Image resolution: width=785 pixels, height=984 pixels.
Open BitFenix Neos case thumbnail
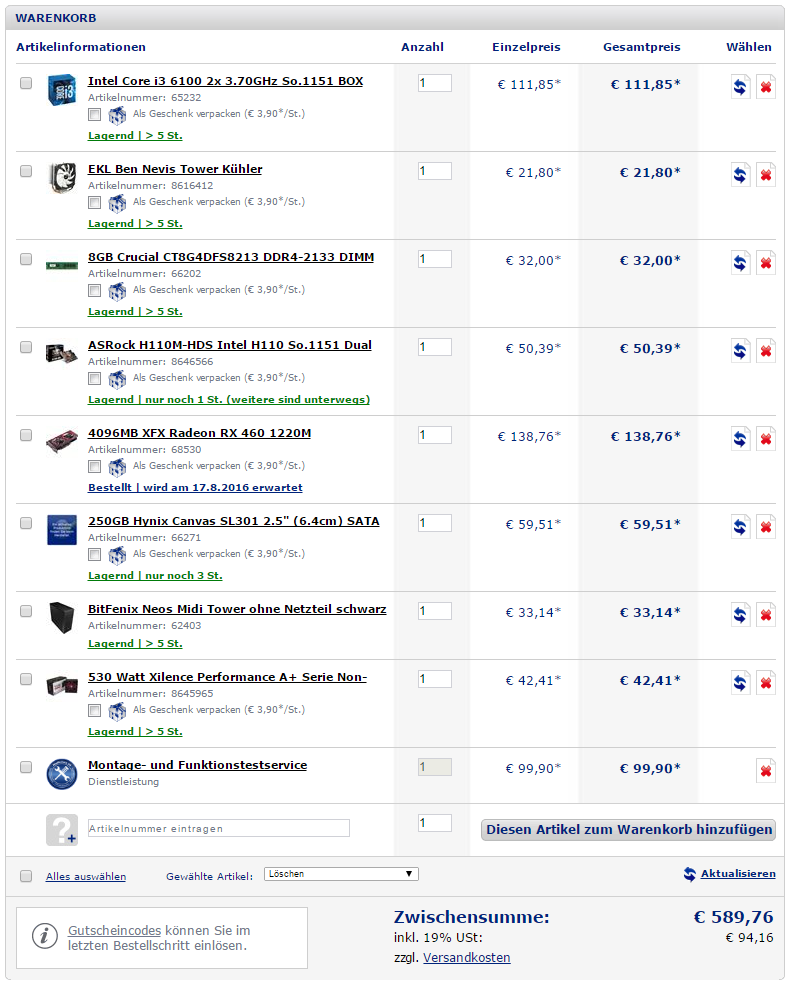click(x=61, y=618)
